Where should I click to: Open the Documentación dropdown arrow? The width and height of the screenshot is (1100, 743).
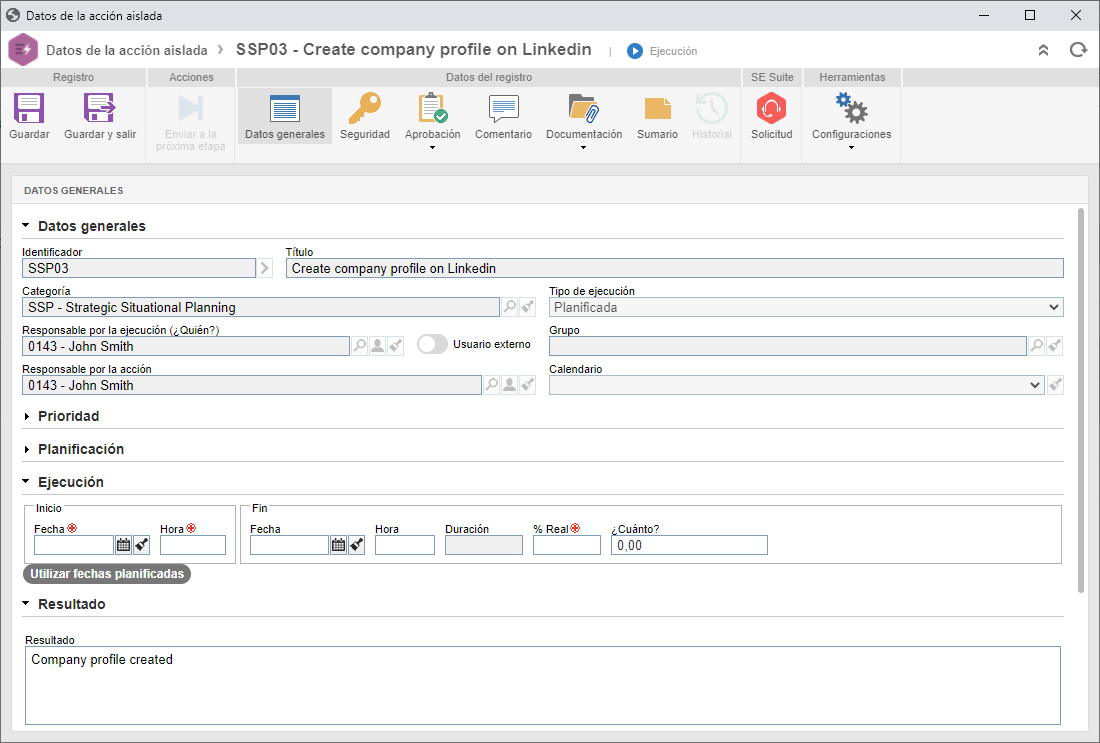[x=584, y=148]
